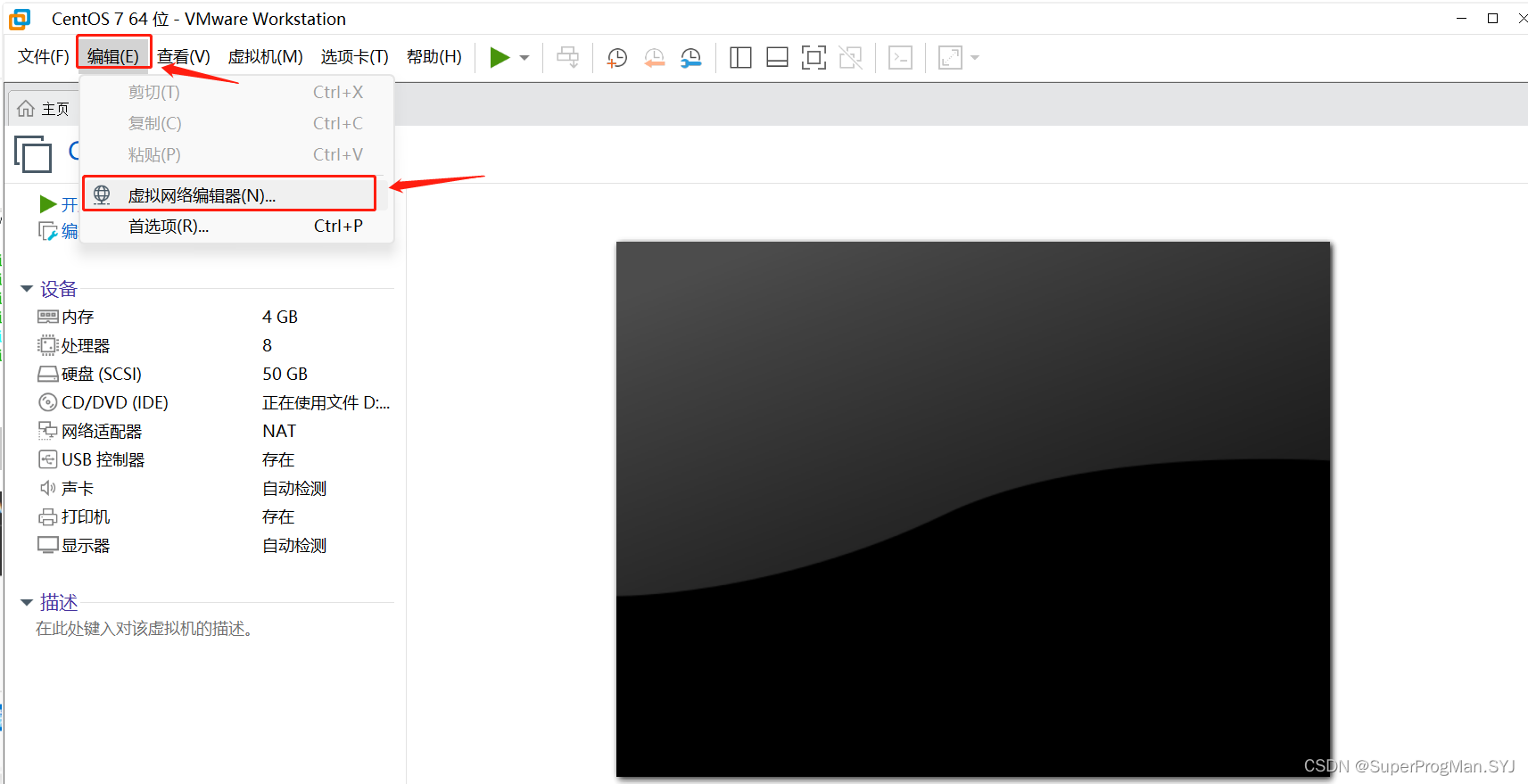1528x784 pixels.
Task: Click the NAT network value
Action: point(279,432)
